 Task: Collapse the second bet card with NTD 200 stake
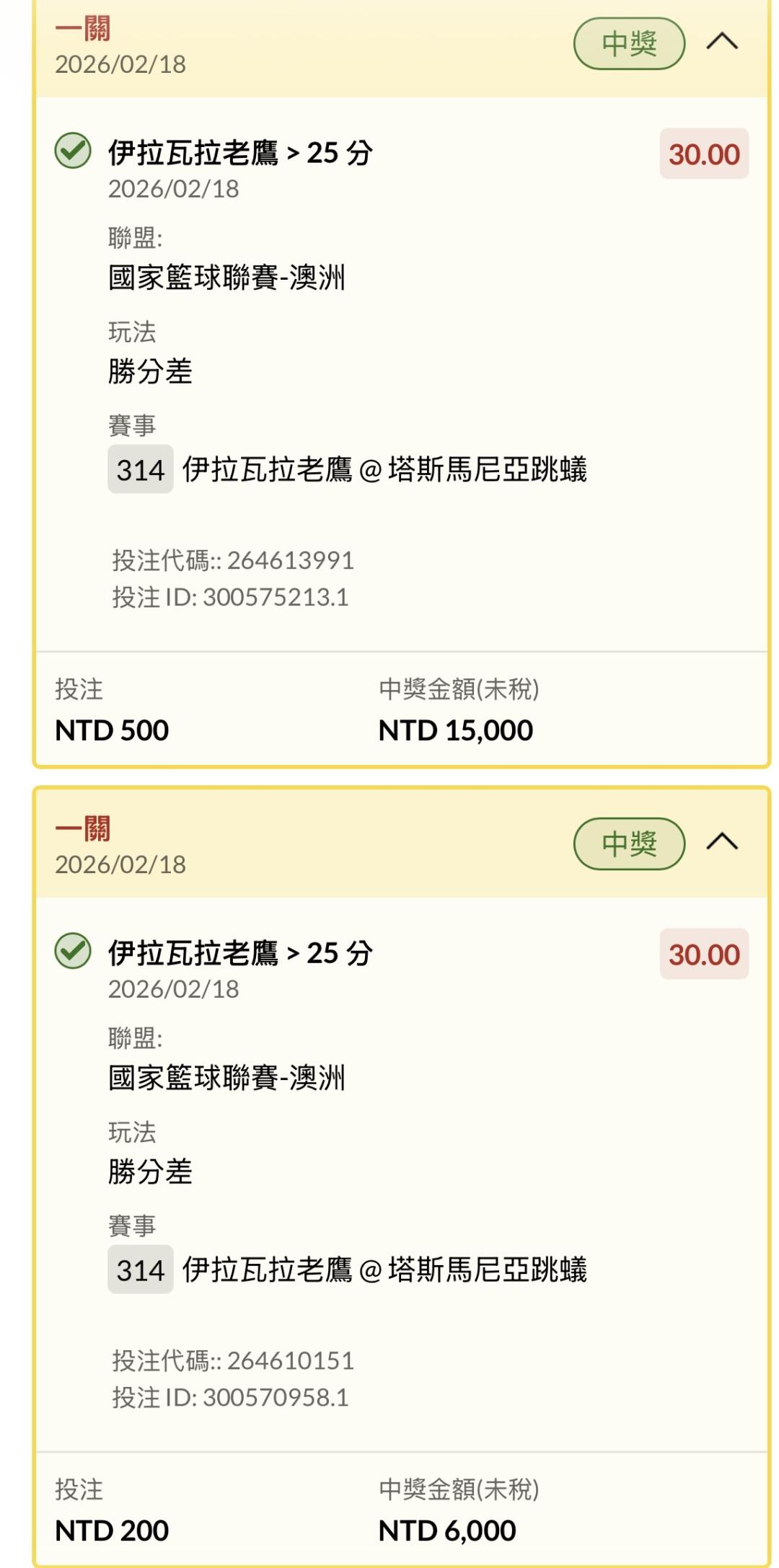pos(722,841)
